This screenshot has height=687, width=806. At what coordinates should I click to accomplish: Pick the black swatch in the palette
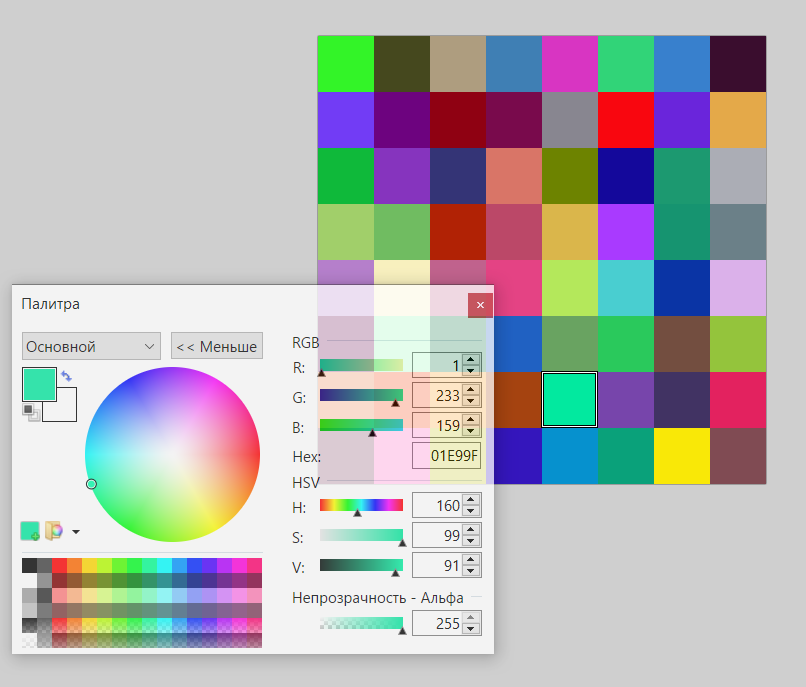click(x=29, y=565)
